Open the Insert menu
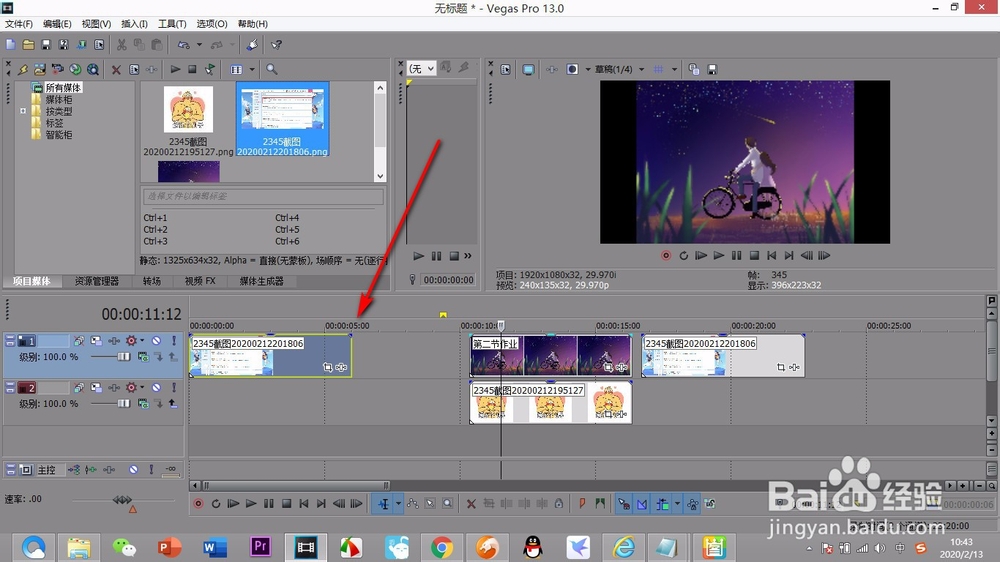Image resolution: width=1000 pixels, height=562 pixels. tap(134, 24)
